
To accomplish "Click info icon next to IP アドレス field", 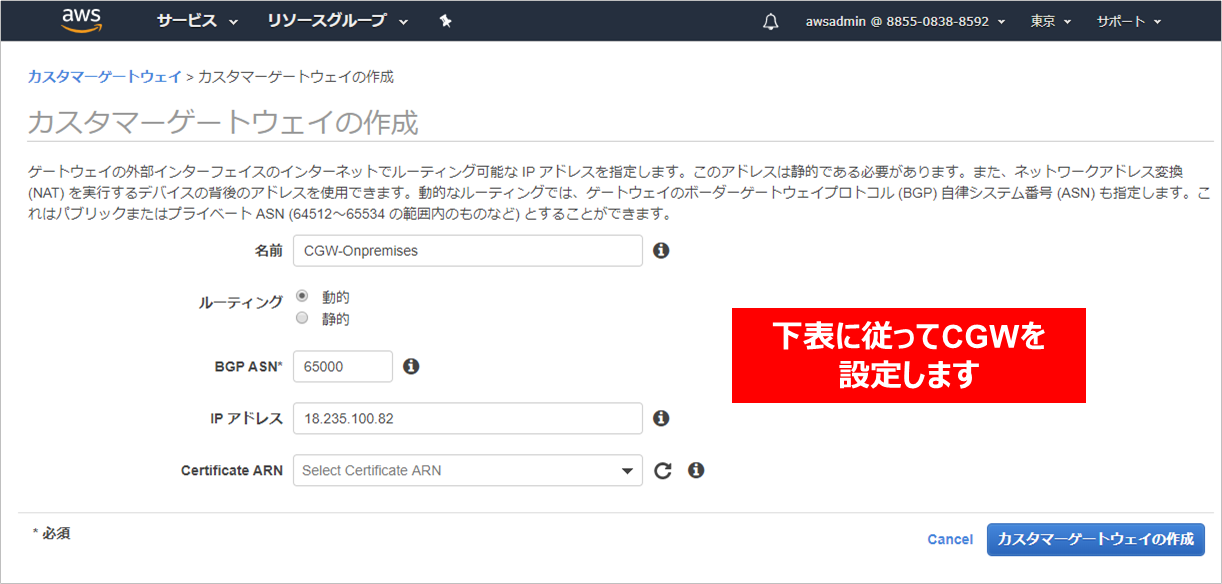I will pyautogui.click(x=660, y=419).
